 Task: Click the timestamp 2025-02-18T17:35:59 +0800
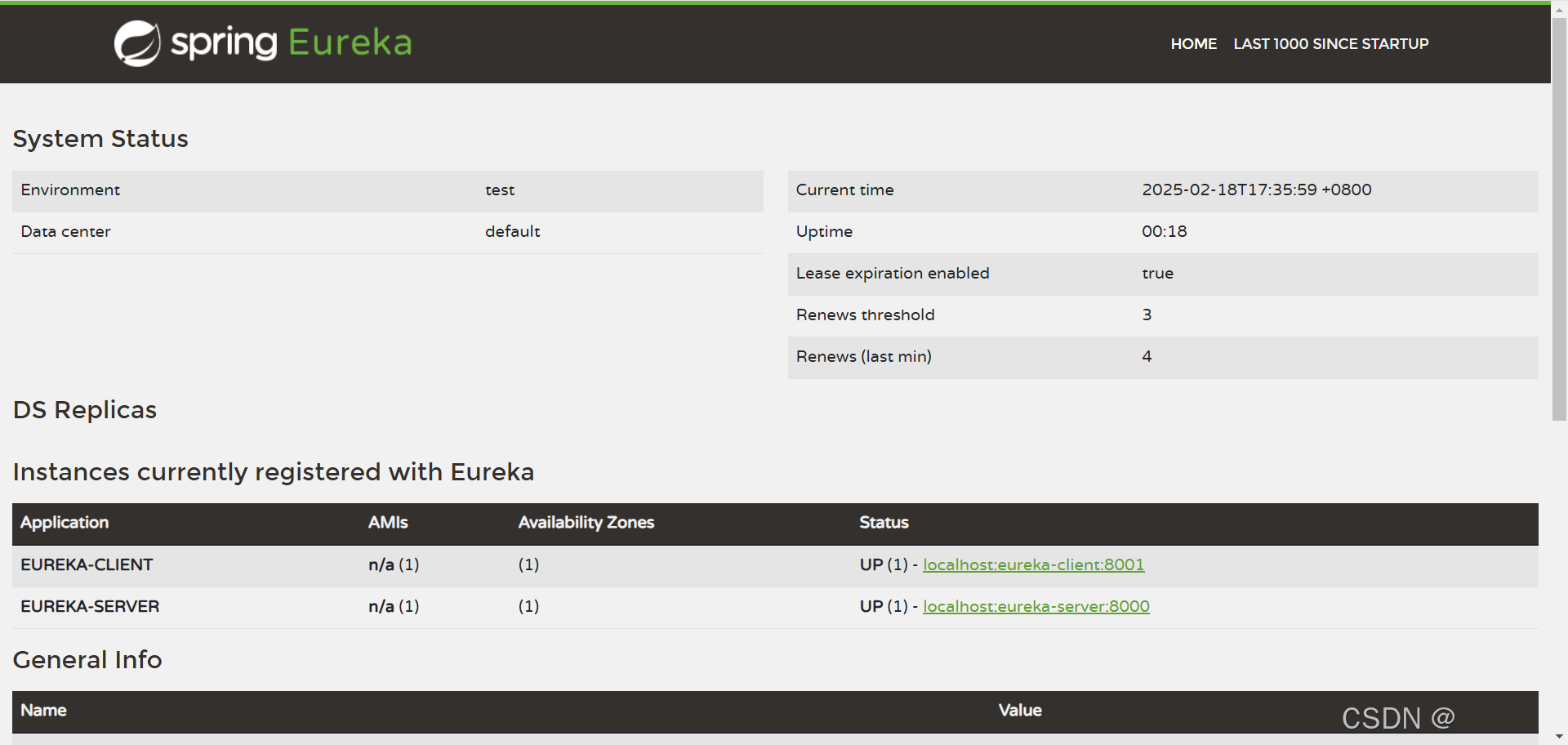[x=1256, y=190]
